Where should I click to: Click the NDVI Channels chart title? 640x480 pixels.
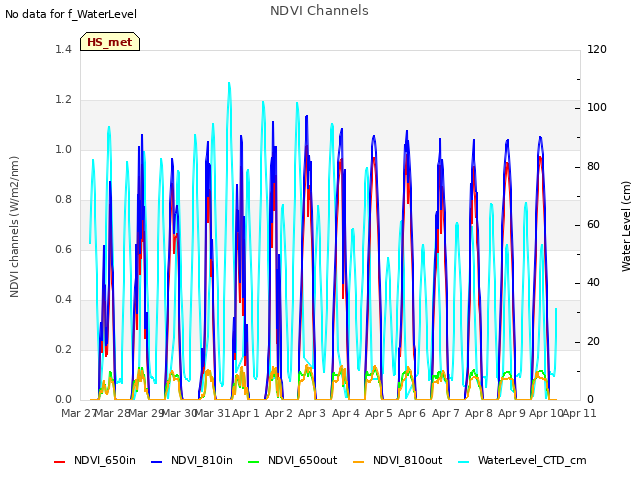click(x=319, y=11)
